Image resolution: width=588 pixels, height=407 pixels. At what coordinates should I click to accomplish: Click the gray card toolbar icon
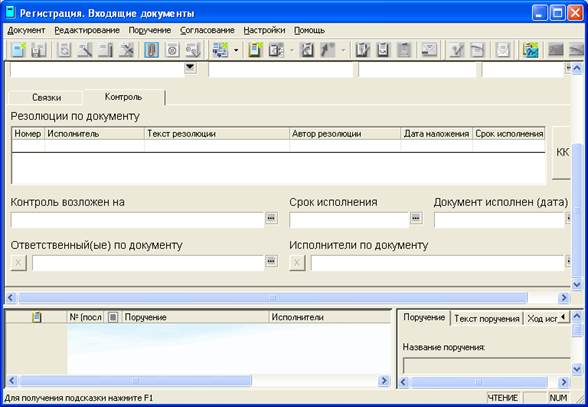(429, 50)
